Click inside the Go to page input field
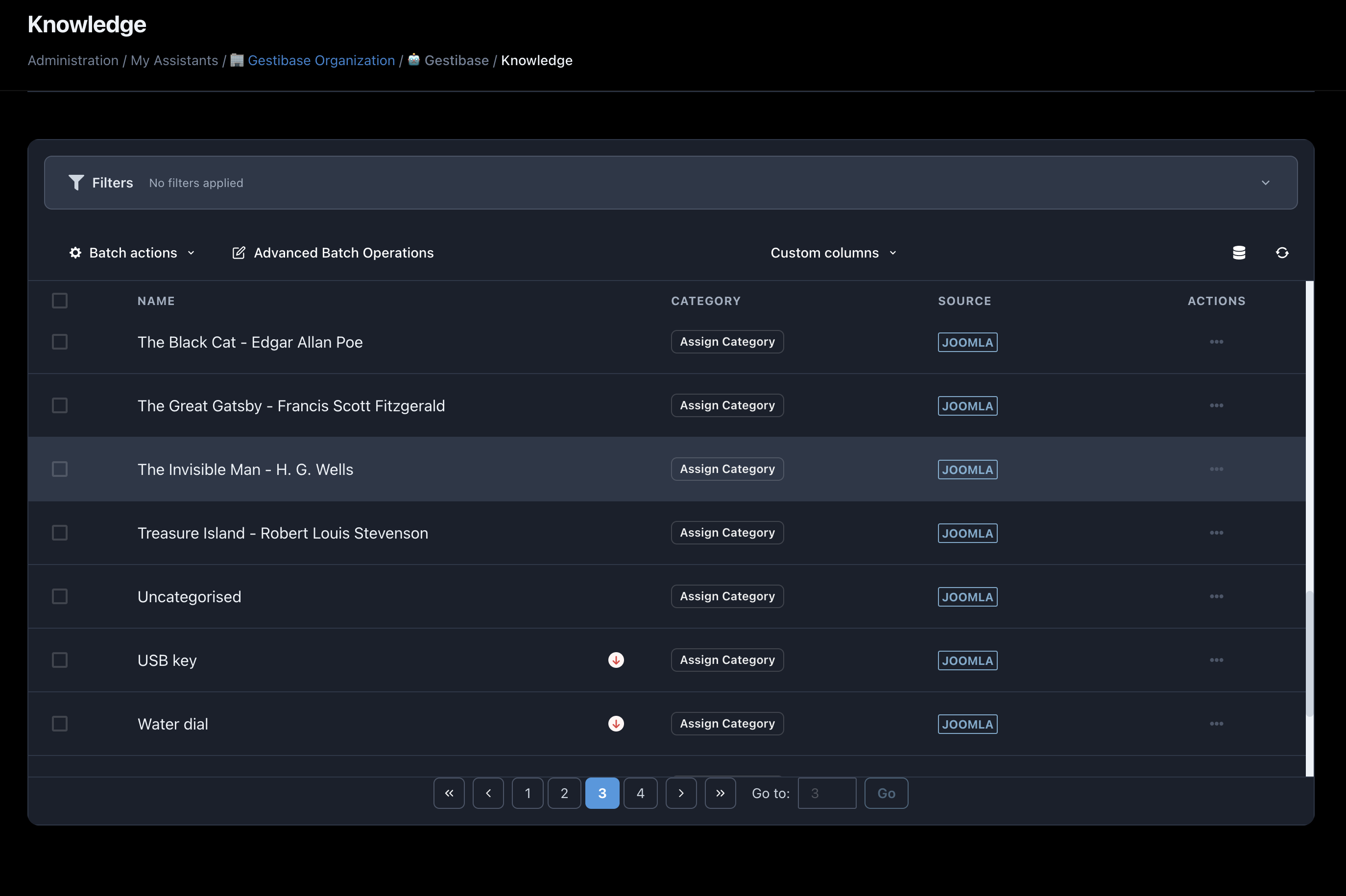The height and width of the screenshot is (896, 1346). 827,793
